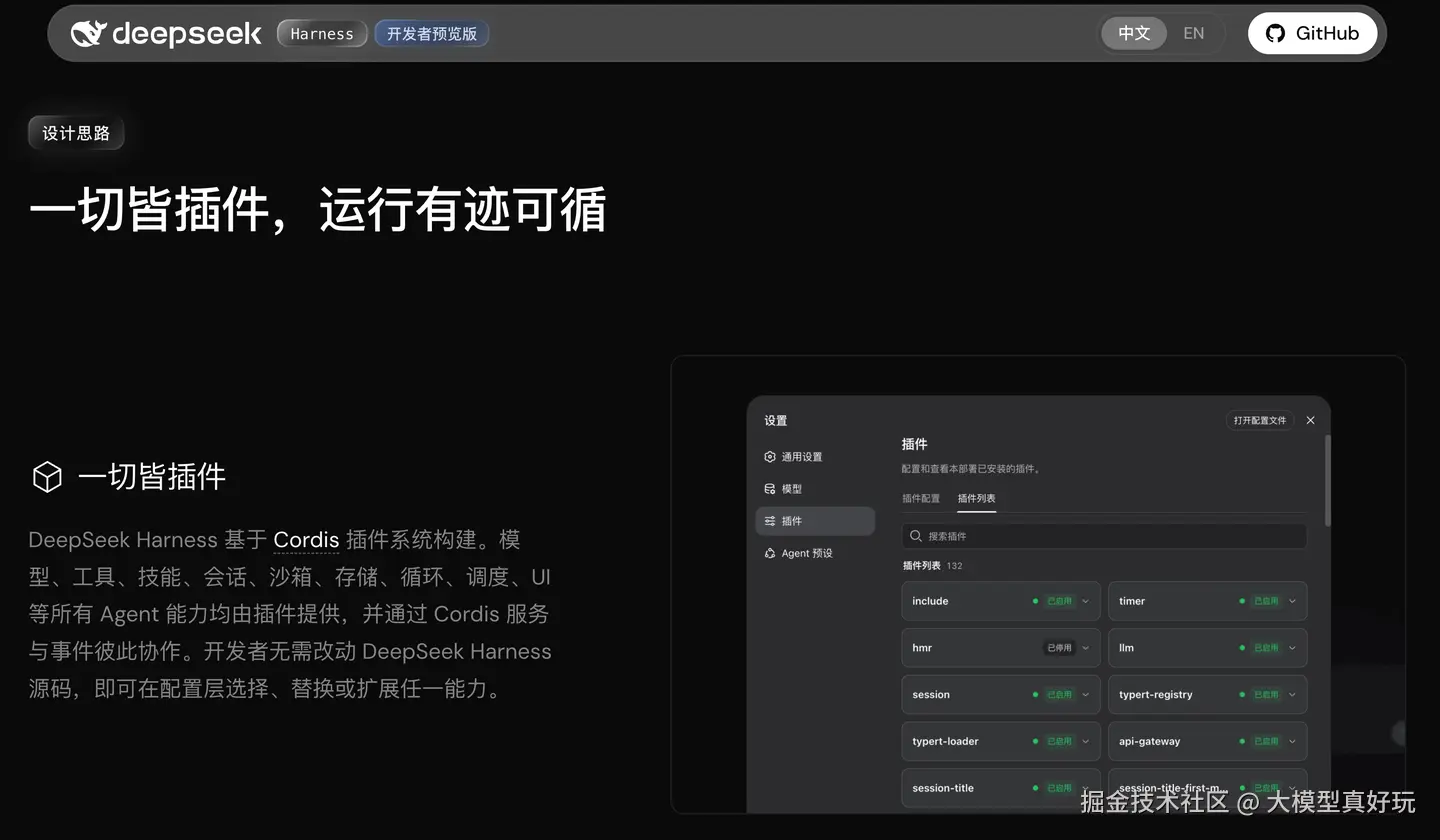Click the 设计思路 tag

[x=76, y=133]
